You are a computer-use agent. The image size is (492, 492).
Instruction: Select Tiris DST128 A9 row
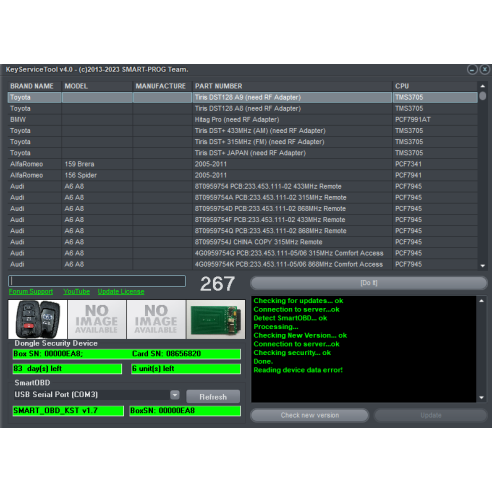(x=243, y=97)
